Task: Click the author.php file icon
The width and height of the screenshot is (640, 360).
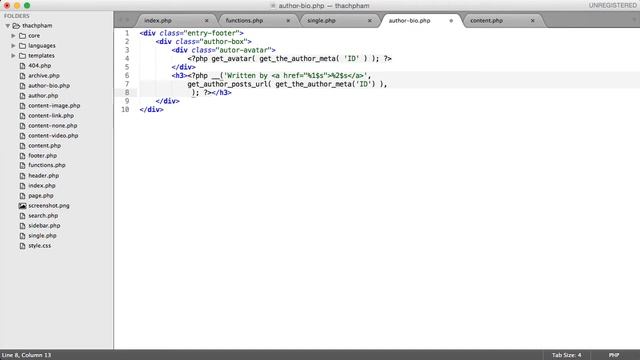Action: point(22,96)
